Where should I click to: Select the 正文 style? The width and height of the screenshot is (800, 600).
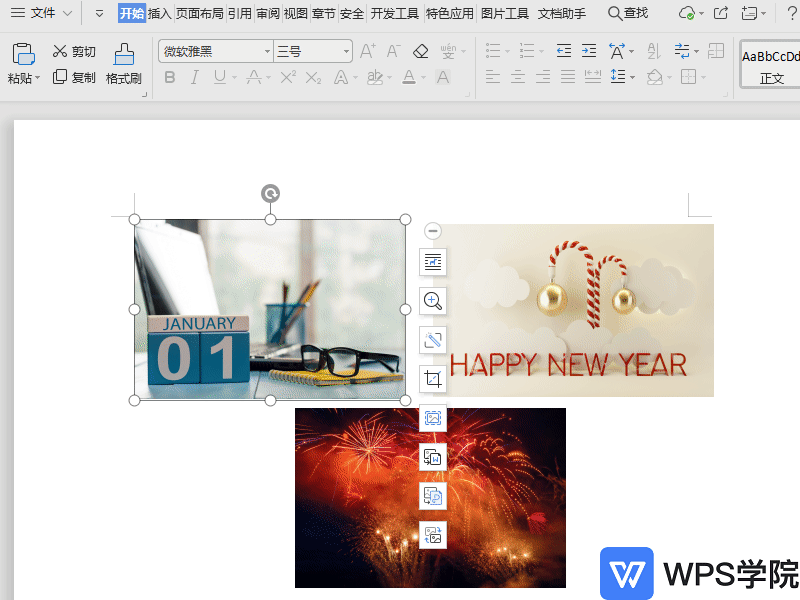(770, 65)
